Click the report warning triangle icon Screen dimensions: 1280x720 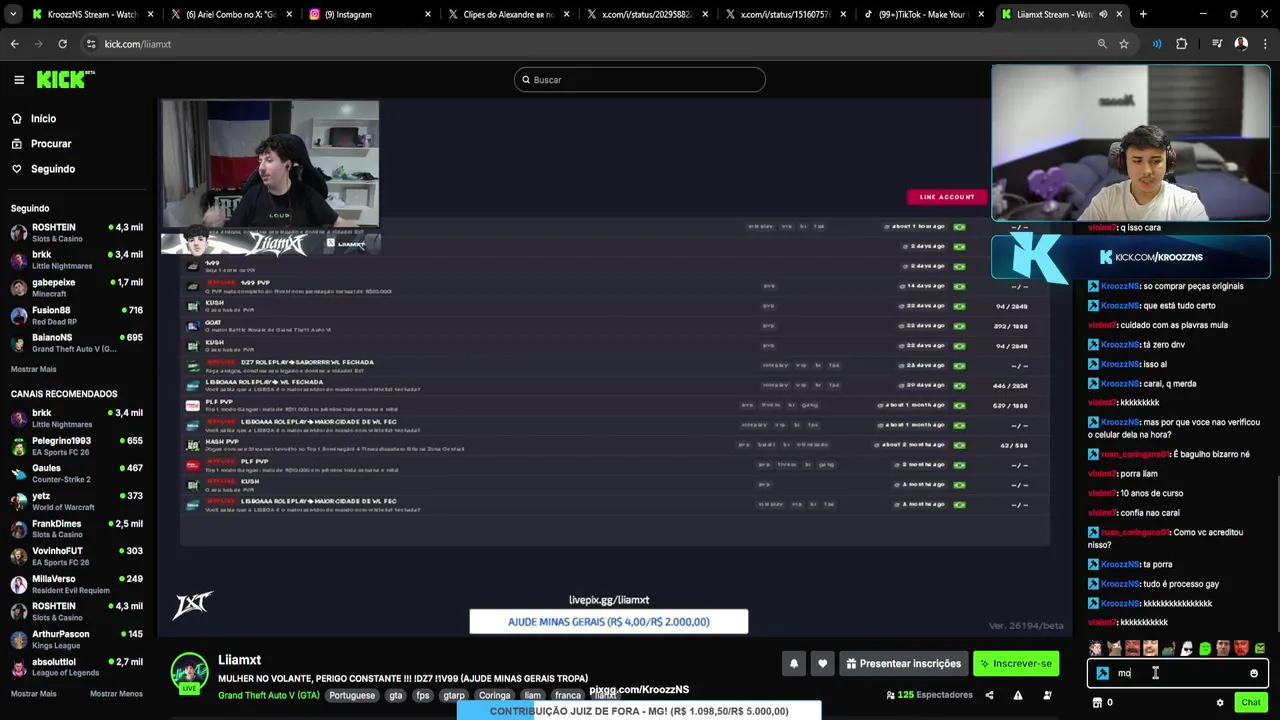1018,695
